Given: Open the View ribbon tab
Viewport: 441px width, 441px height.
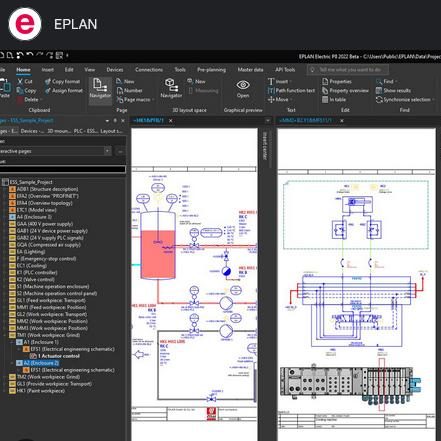Looking at the screenshot, I should (x=90, y=70).
